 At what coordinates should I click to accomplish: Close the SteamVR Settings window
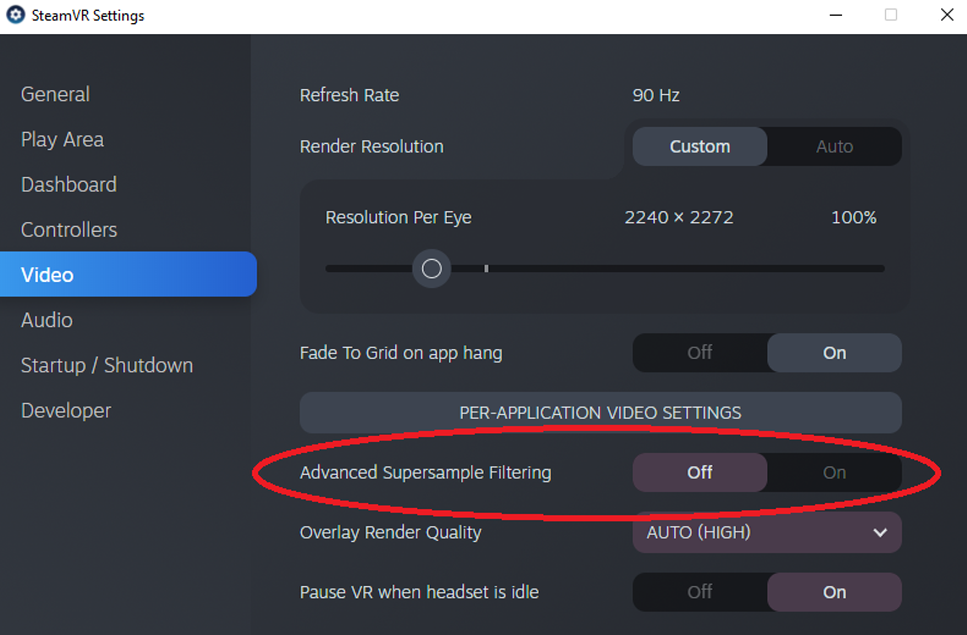click(x=946, y=15)
